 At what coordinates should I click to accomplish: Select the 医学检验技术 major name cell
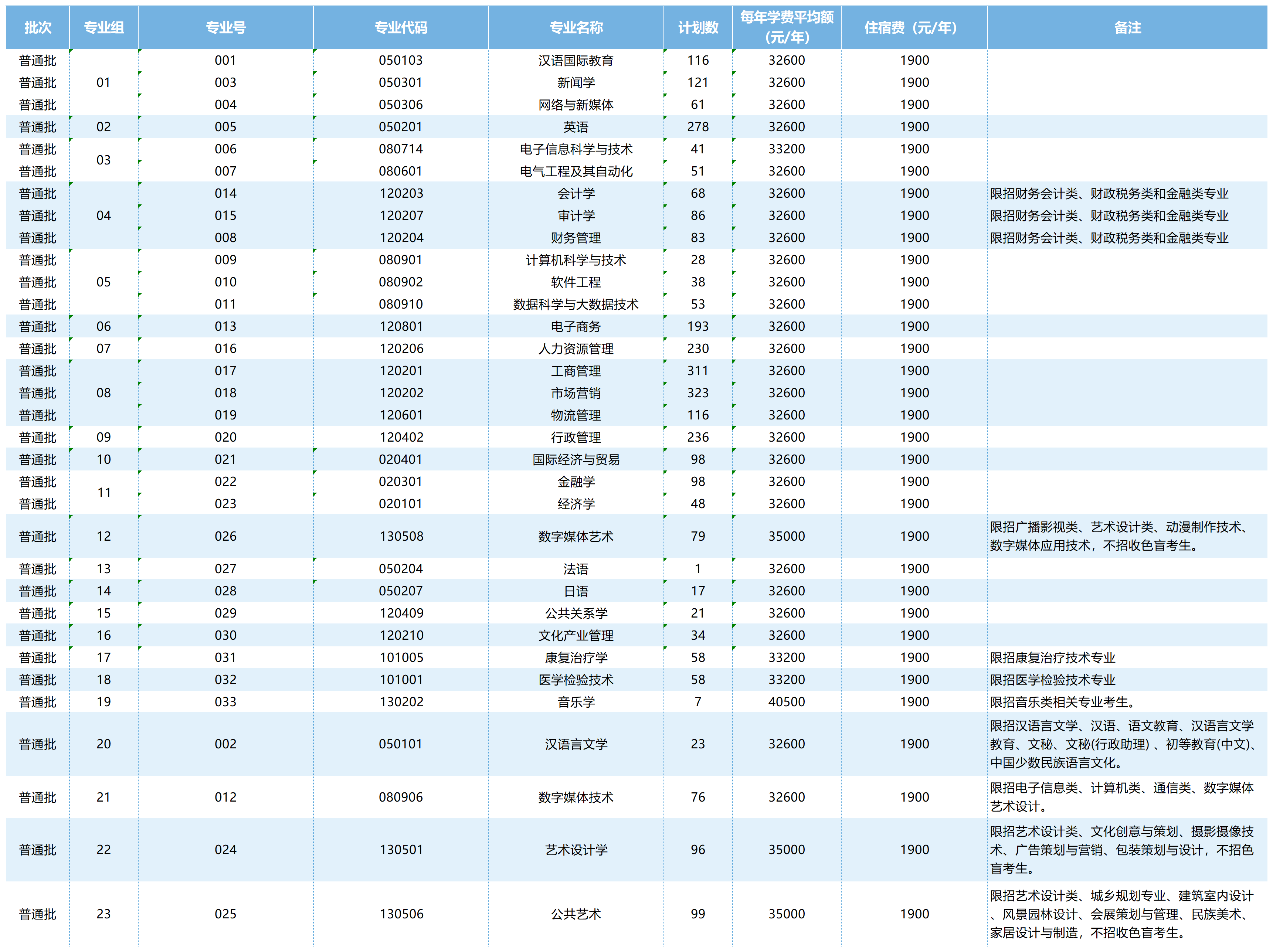576,679
